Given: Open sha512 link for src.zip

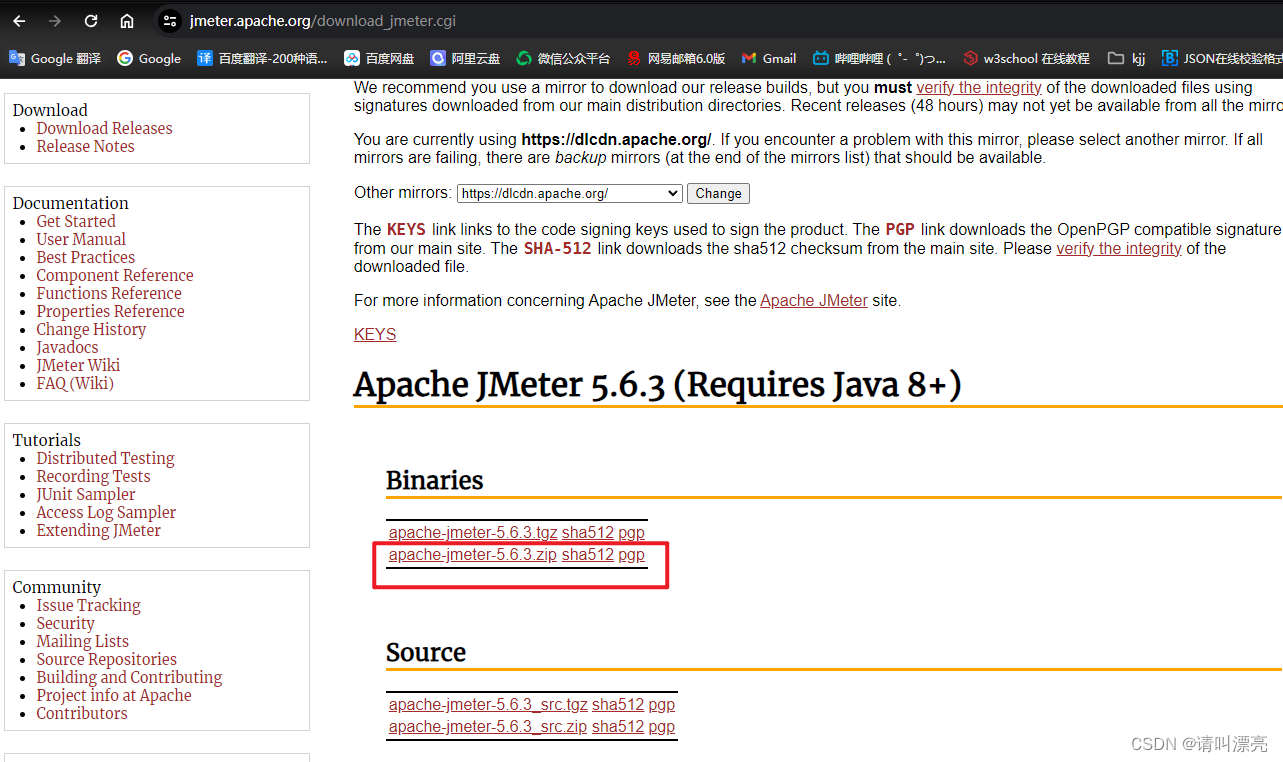Looking at the screenshot, I should (618, 727).
